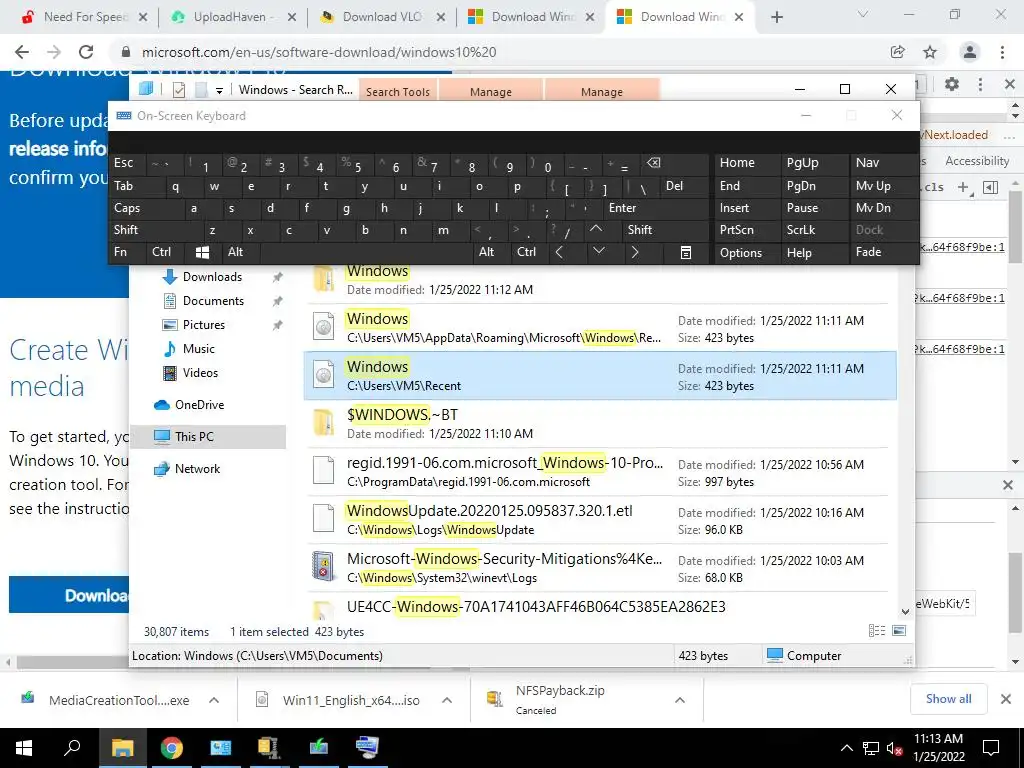Toggle the Insert key
The height and width of the screenshot is (768, 1024).
[x=734, y=208]
